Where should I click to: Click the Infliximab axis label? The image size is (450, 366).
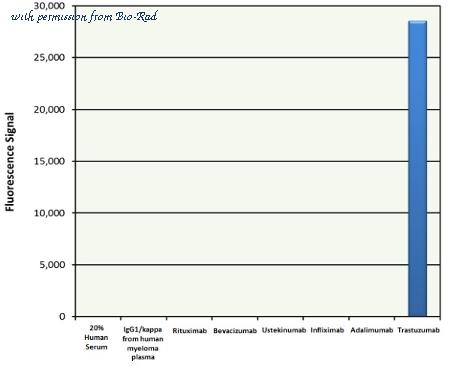coord(327,330)
